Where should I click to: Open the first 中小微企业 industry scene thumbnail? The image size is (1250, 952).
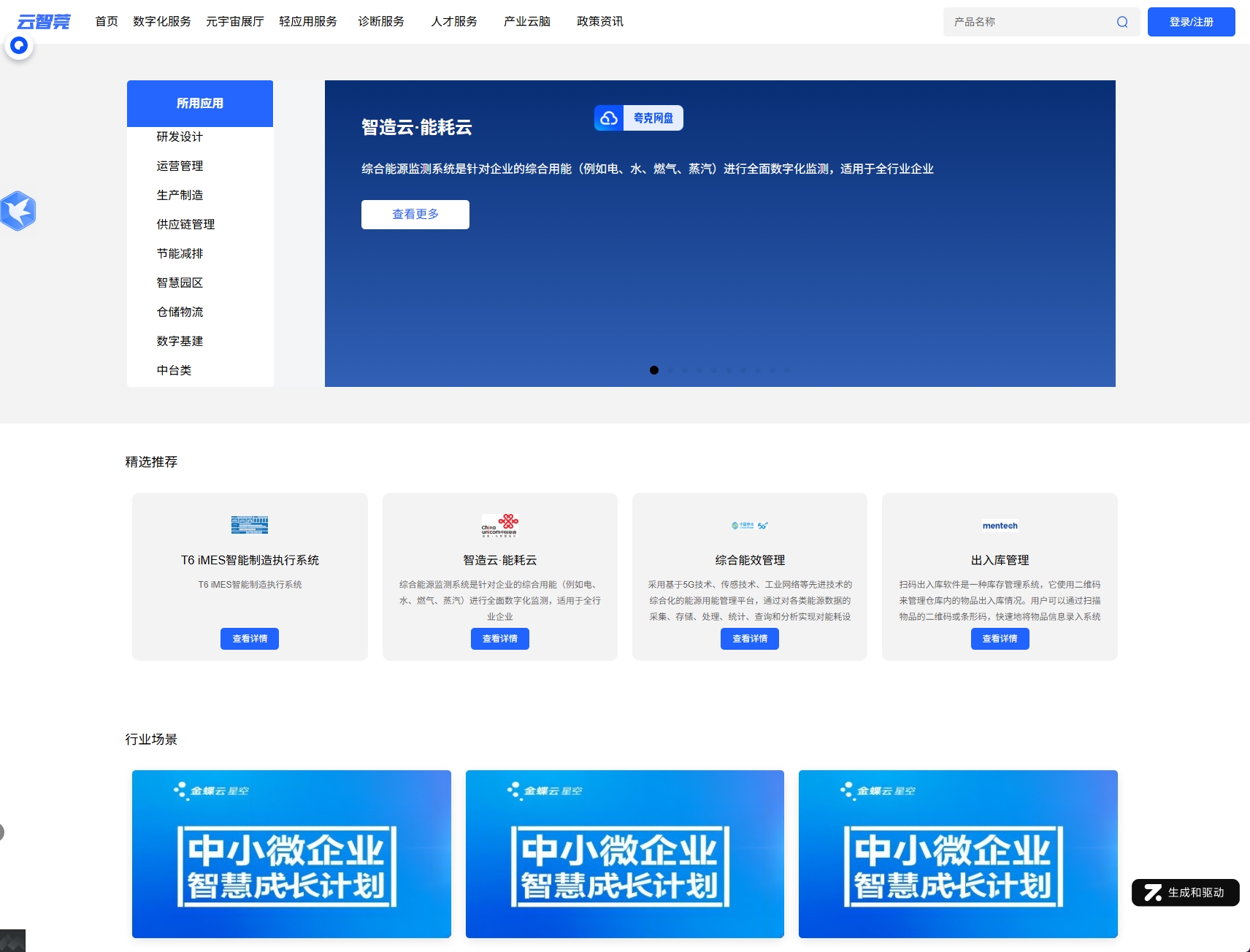pyautogui.click(x=291, y=853)
